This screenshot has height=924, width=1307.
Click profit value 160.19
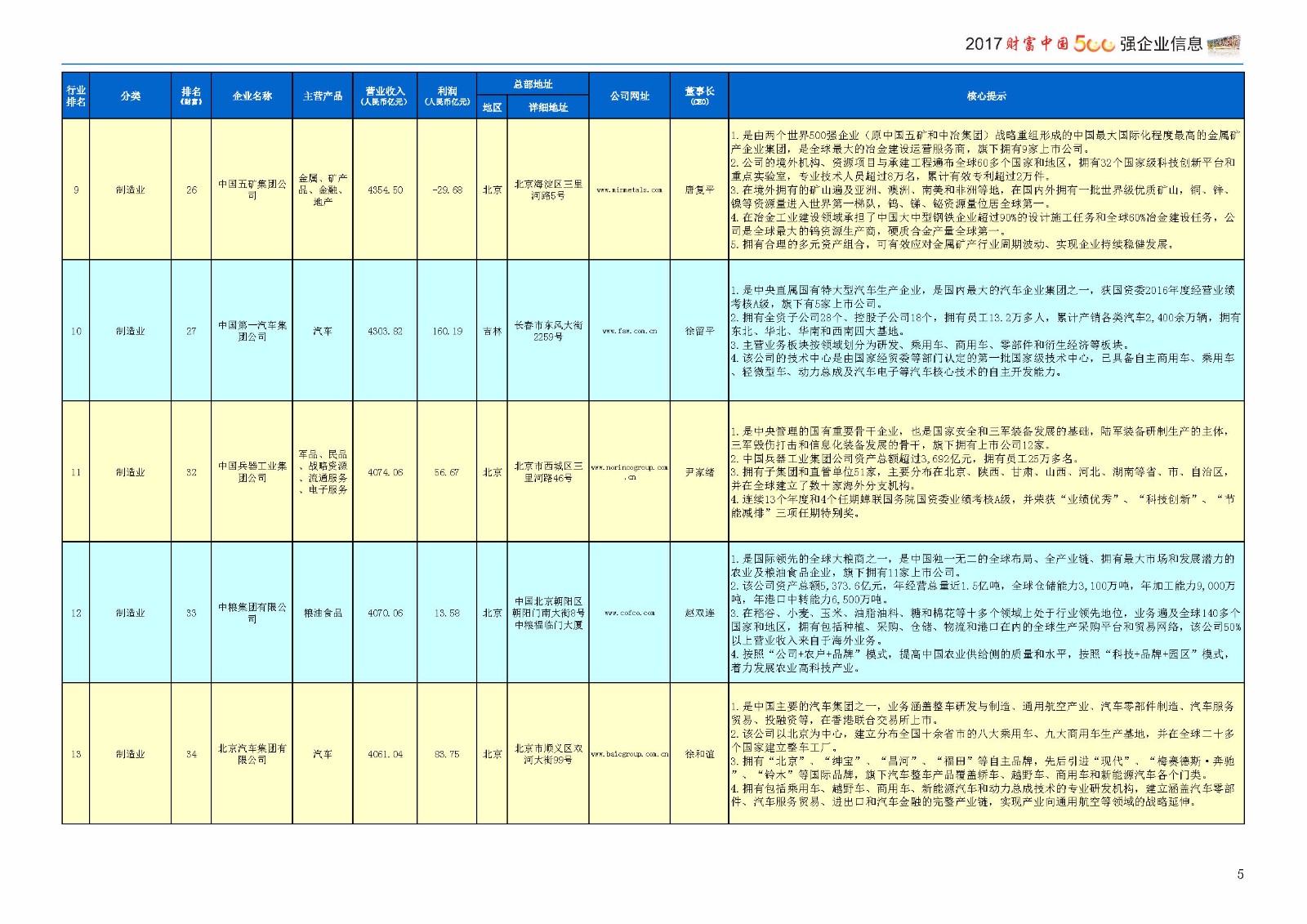coord(447,331)
